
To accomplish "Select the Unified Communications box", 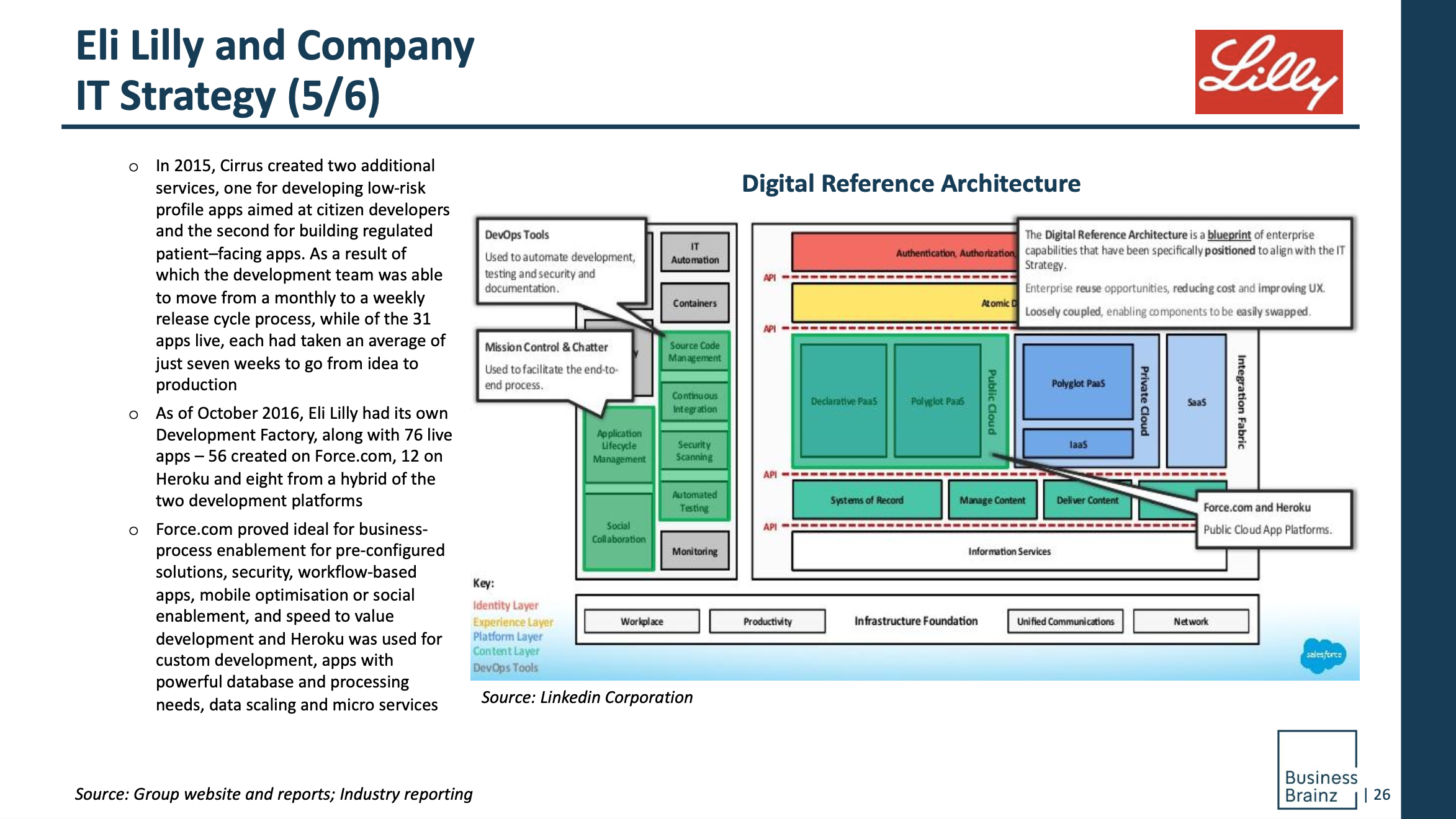I will click(x=1066, y=621).
